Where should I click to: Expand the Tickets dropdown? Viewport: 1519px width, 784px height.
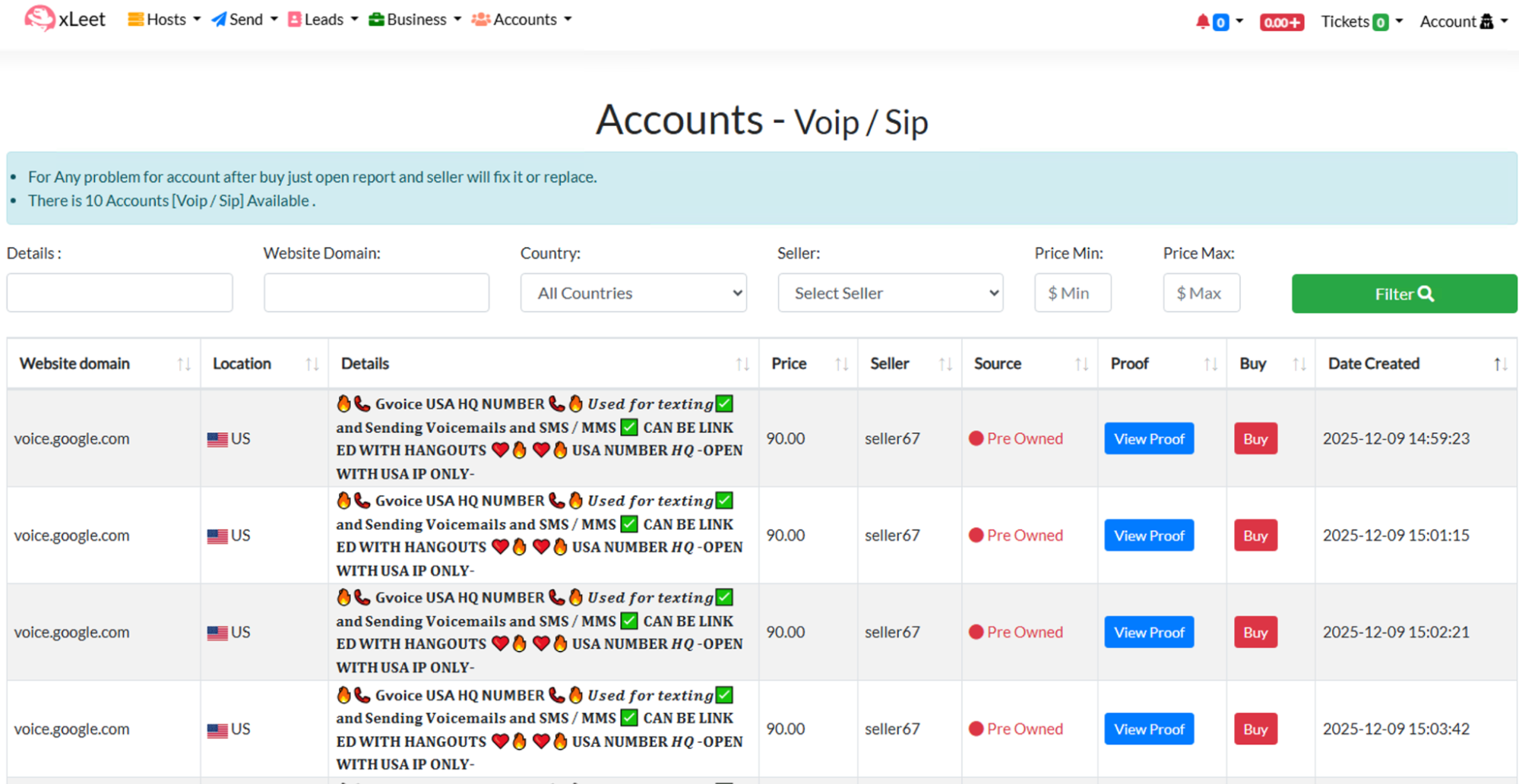coord(1362,21)
